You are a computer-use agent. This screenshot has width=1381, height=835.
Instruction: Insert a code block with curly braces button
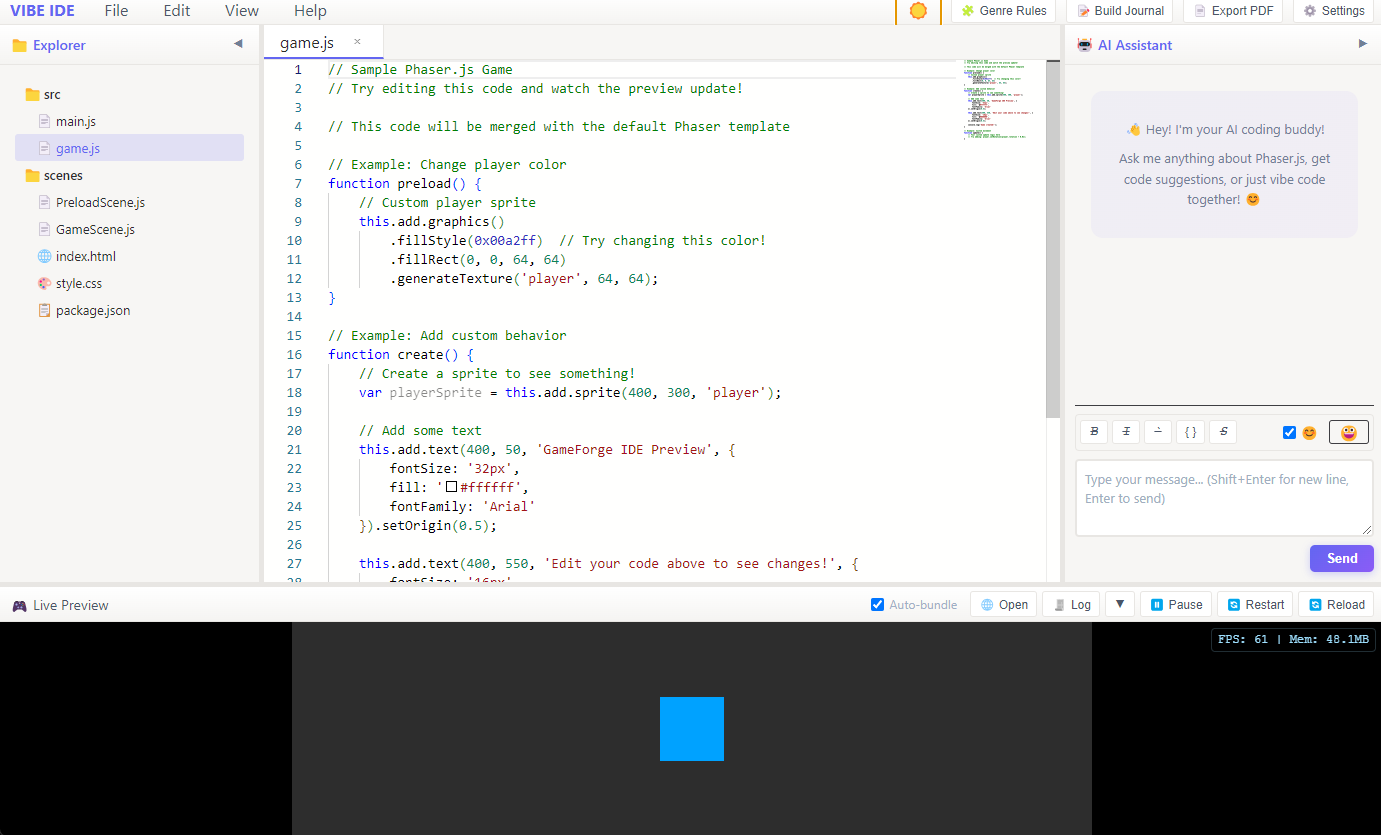[x=1190, y=432]
